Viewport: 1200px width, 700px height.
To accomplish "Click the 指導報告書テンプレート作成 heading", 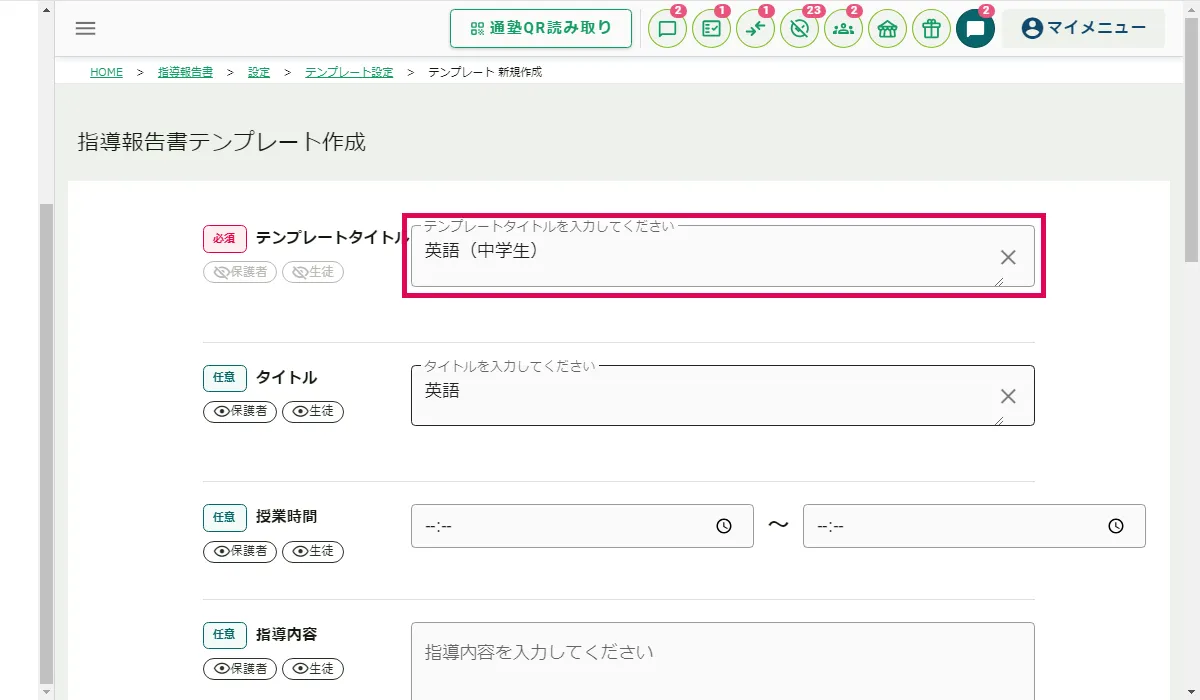I will click(222, 142).
